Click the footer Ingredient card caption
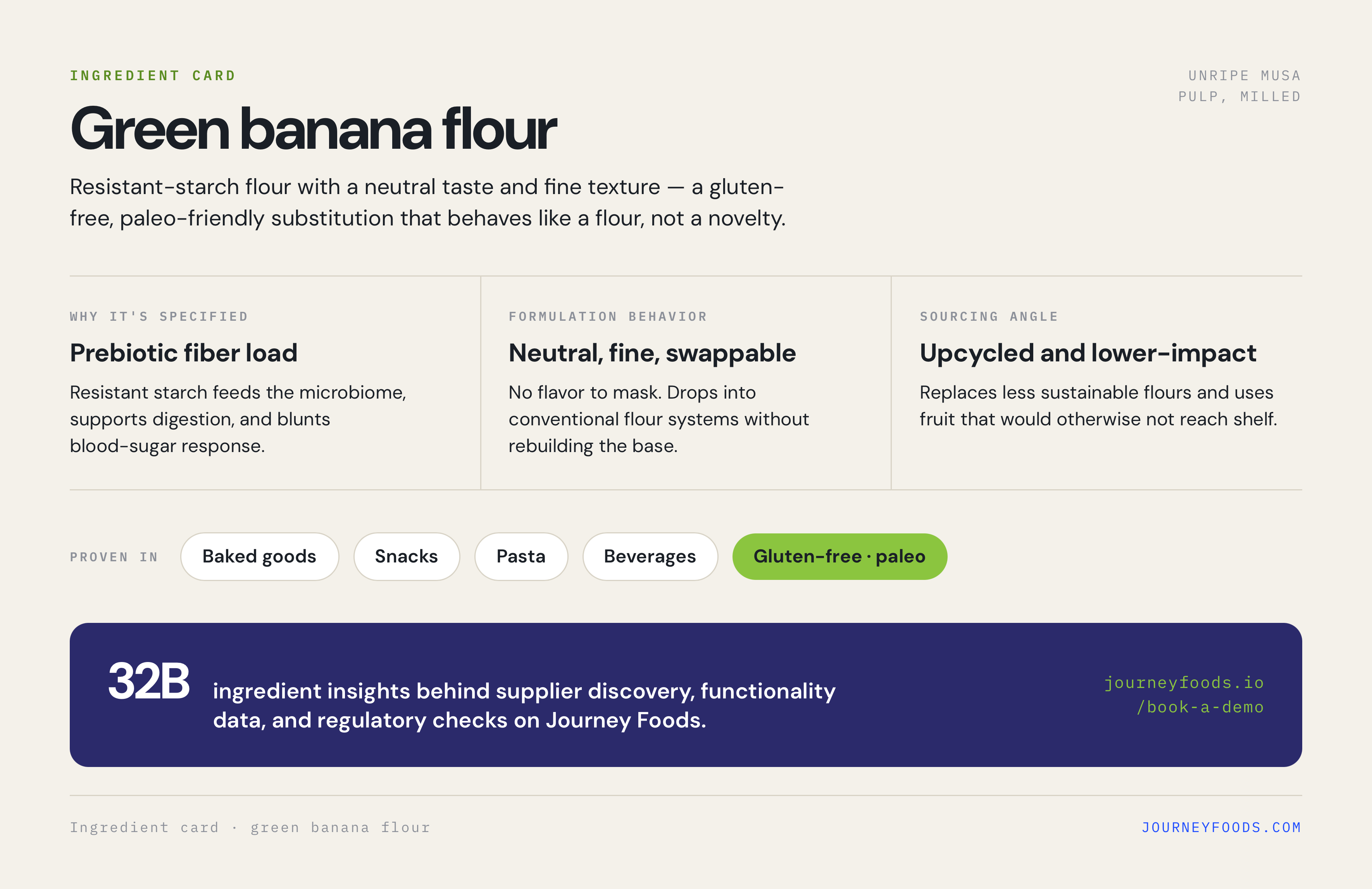Image resolution: width=1372 pixels, height=889 pixels. pyautogui.click(x=250, y=827)
